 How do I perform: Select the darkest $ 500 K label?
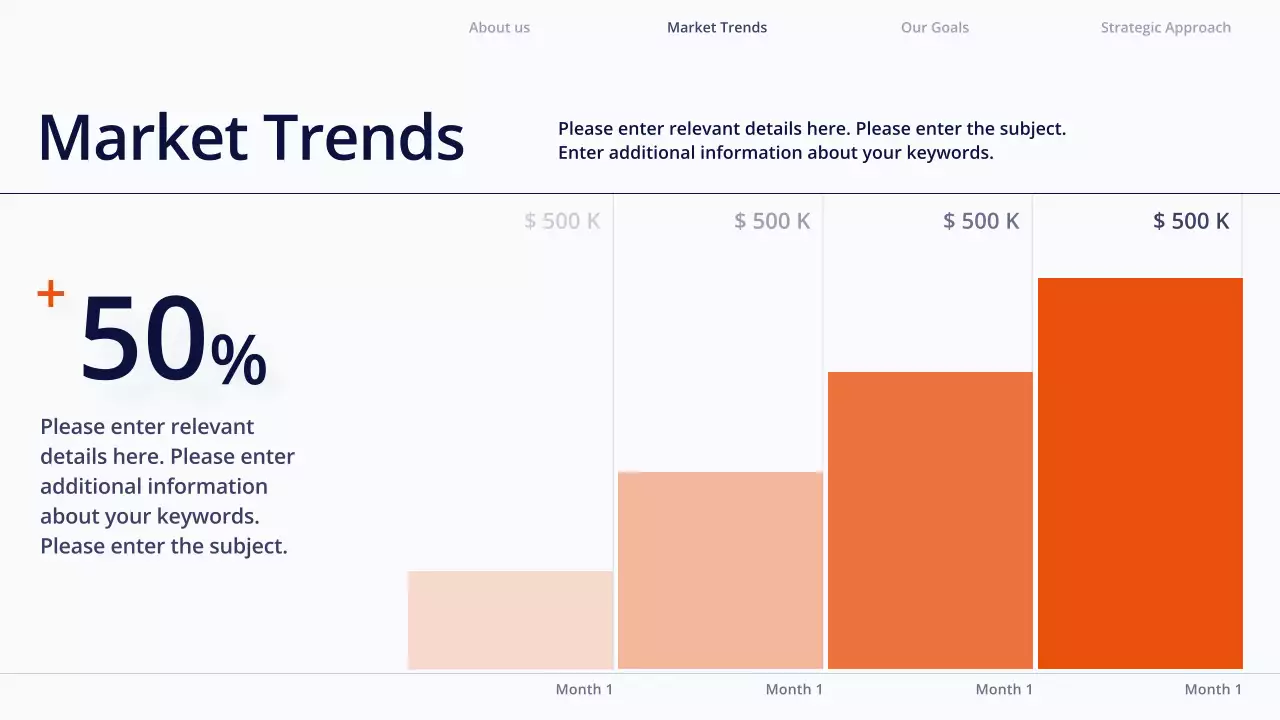coord(1191,221)
